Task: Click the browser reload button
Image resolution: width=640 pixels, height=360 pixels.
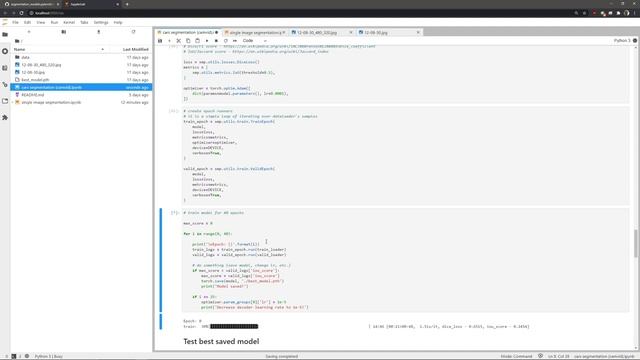Action: pos(22,13)
